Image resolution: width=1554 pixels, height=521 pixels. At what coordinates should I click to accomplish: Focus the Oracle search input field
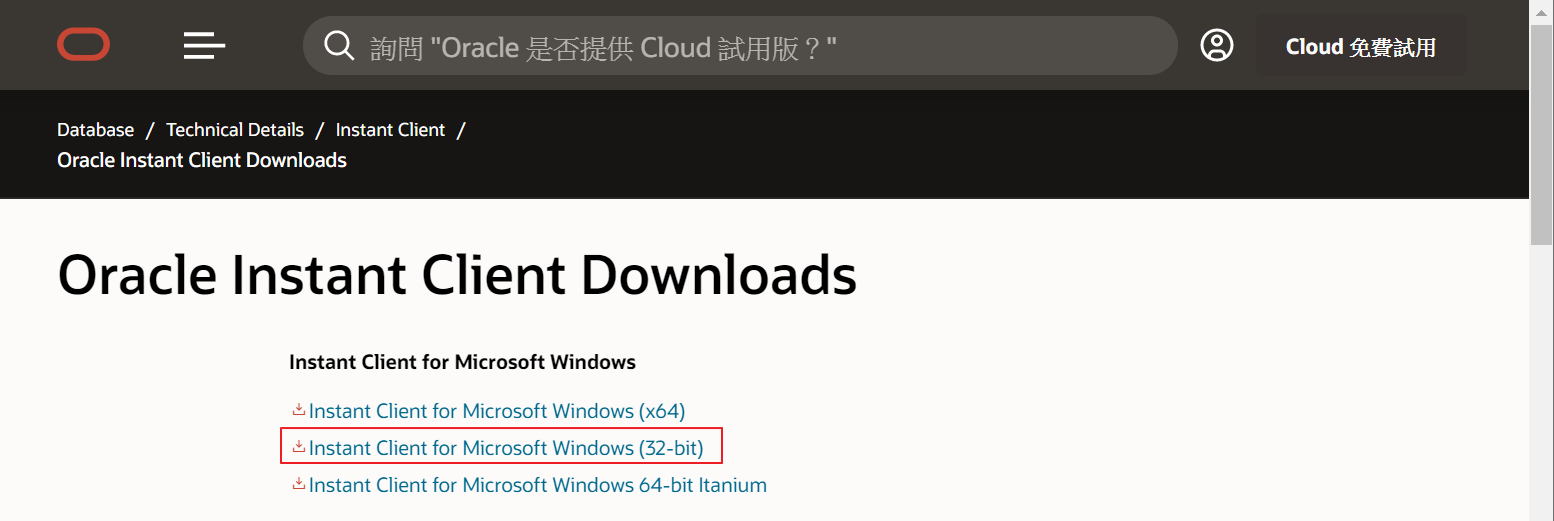pyautogui.click(x=760, y=46)
